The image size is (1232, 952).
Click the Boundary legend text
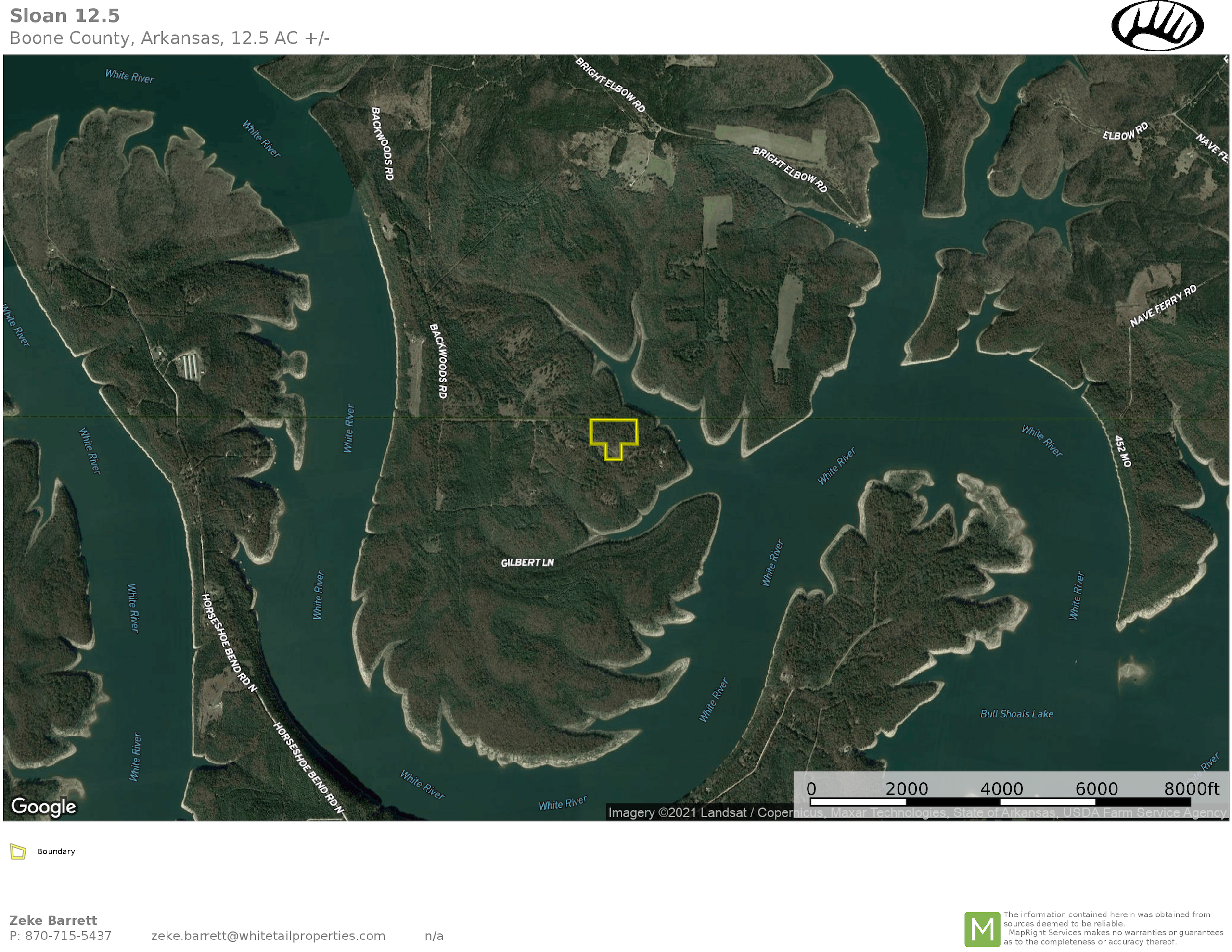(56, 851)
